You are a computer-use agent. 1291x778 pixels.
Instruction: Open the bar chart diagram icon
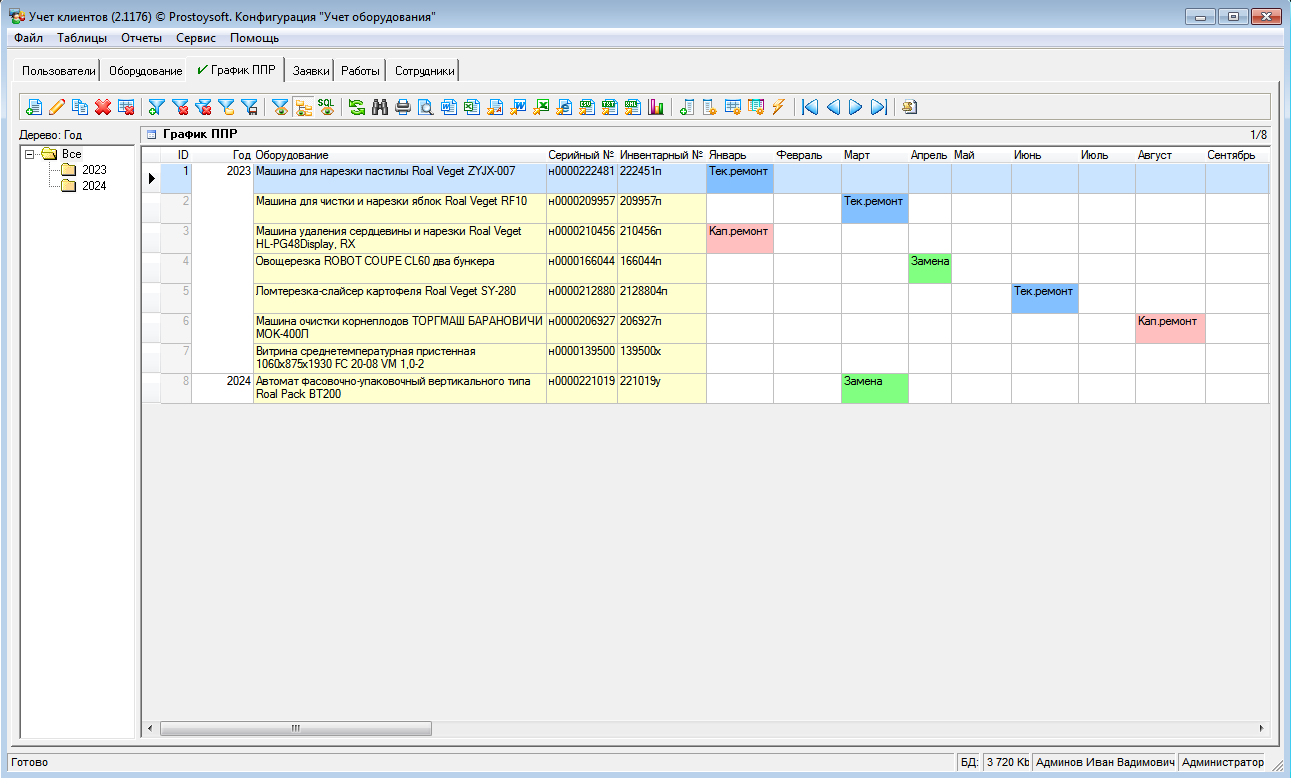655,107
